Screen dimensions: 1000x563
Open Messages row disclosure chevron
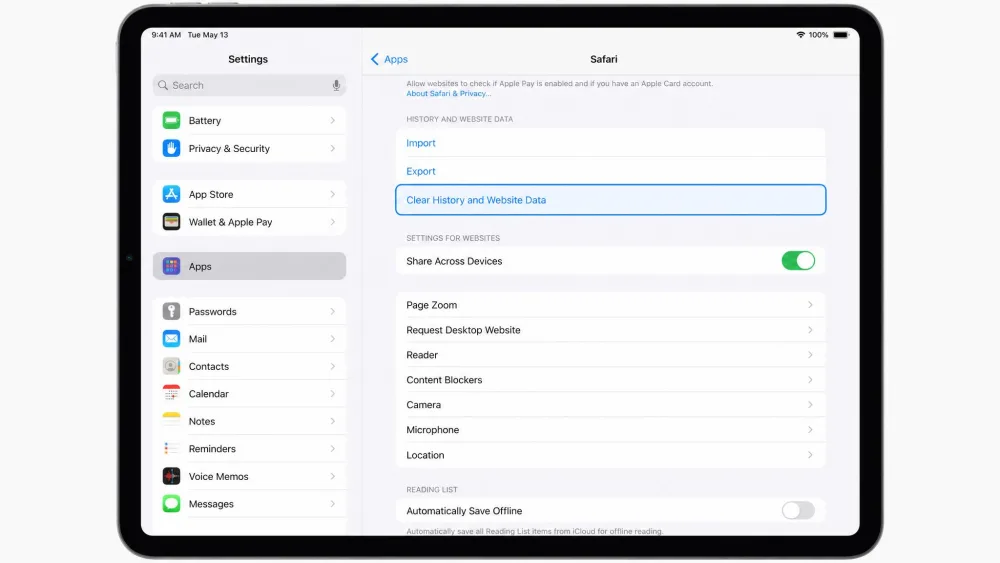[332, 504]
